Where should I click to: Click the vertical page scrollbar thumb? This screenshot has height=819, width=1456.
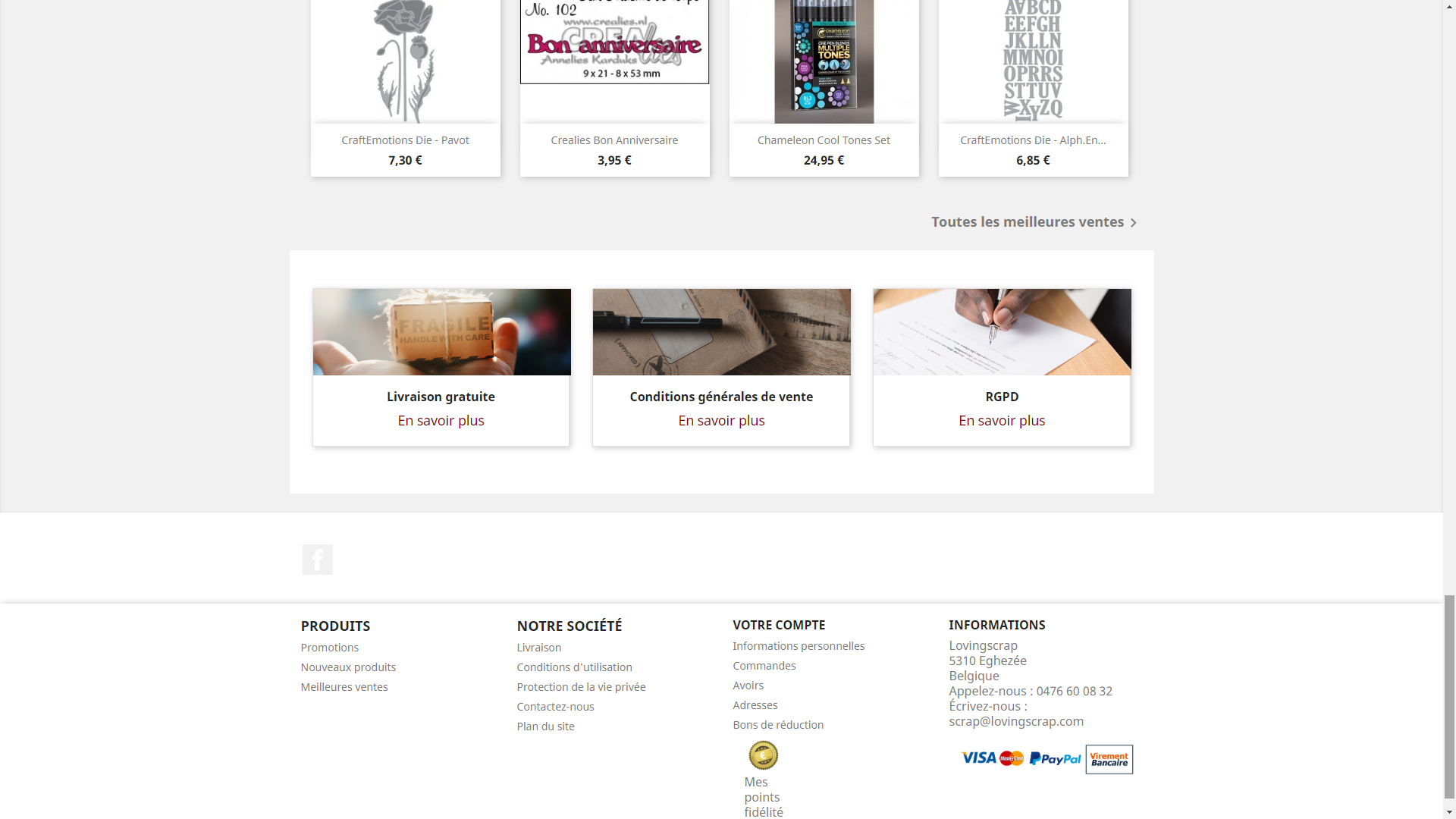click(x=1449, y=696)
